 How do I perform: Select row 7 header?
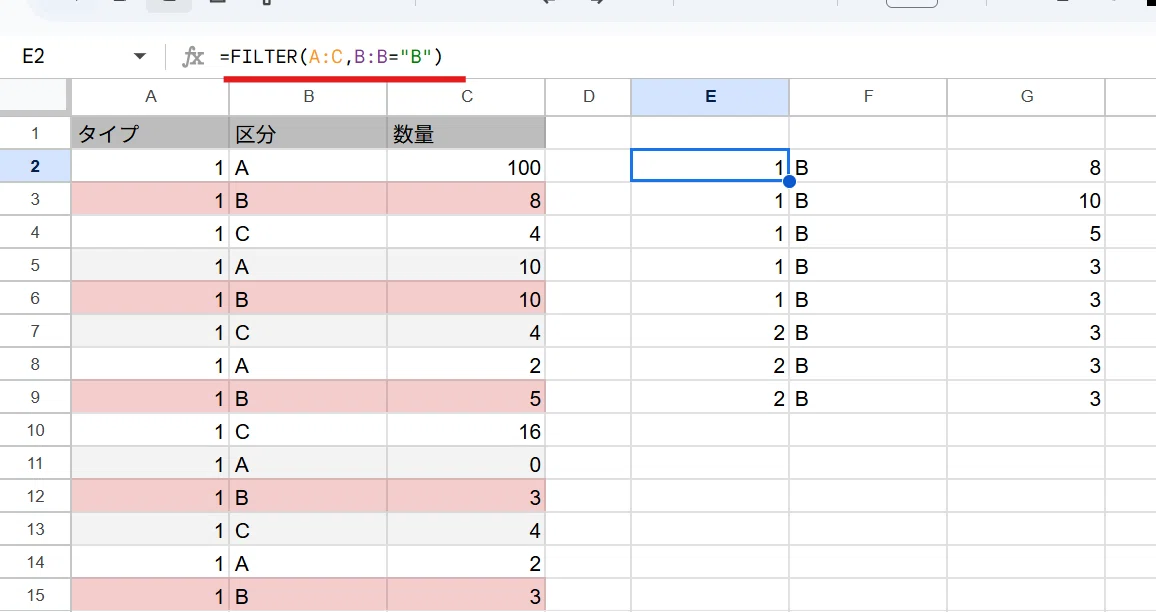pos(35,332)
